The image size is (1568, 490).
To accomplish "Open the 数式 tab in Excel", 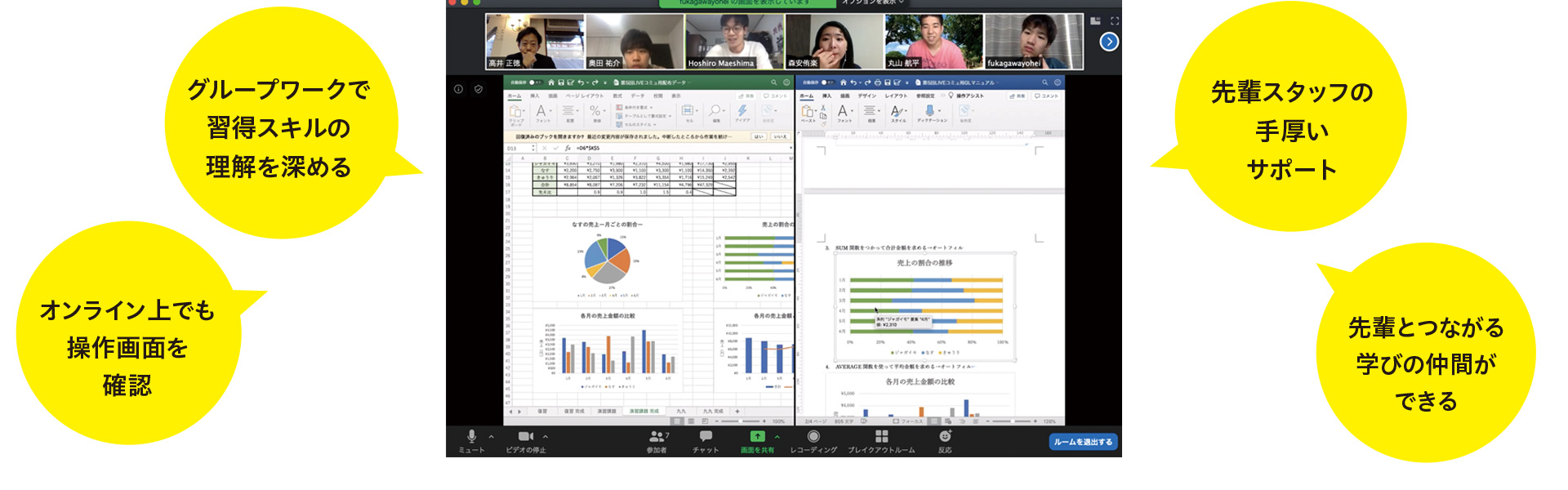I will coord(617,96).
